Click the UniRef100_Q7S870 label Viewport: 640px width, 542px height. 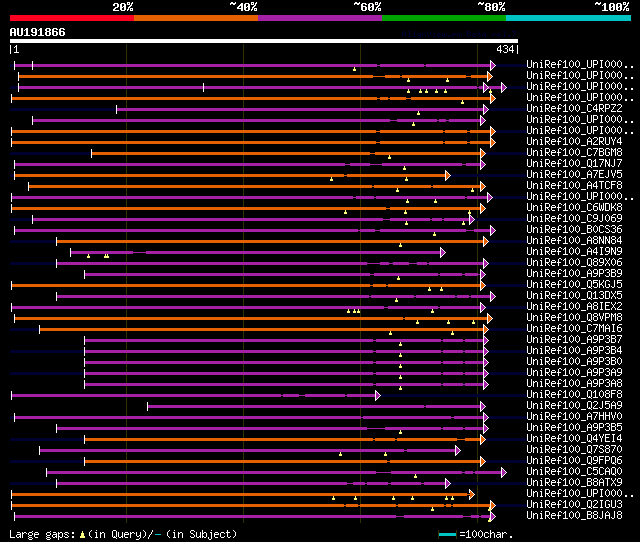[x=574, y=450]
